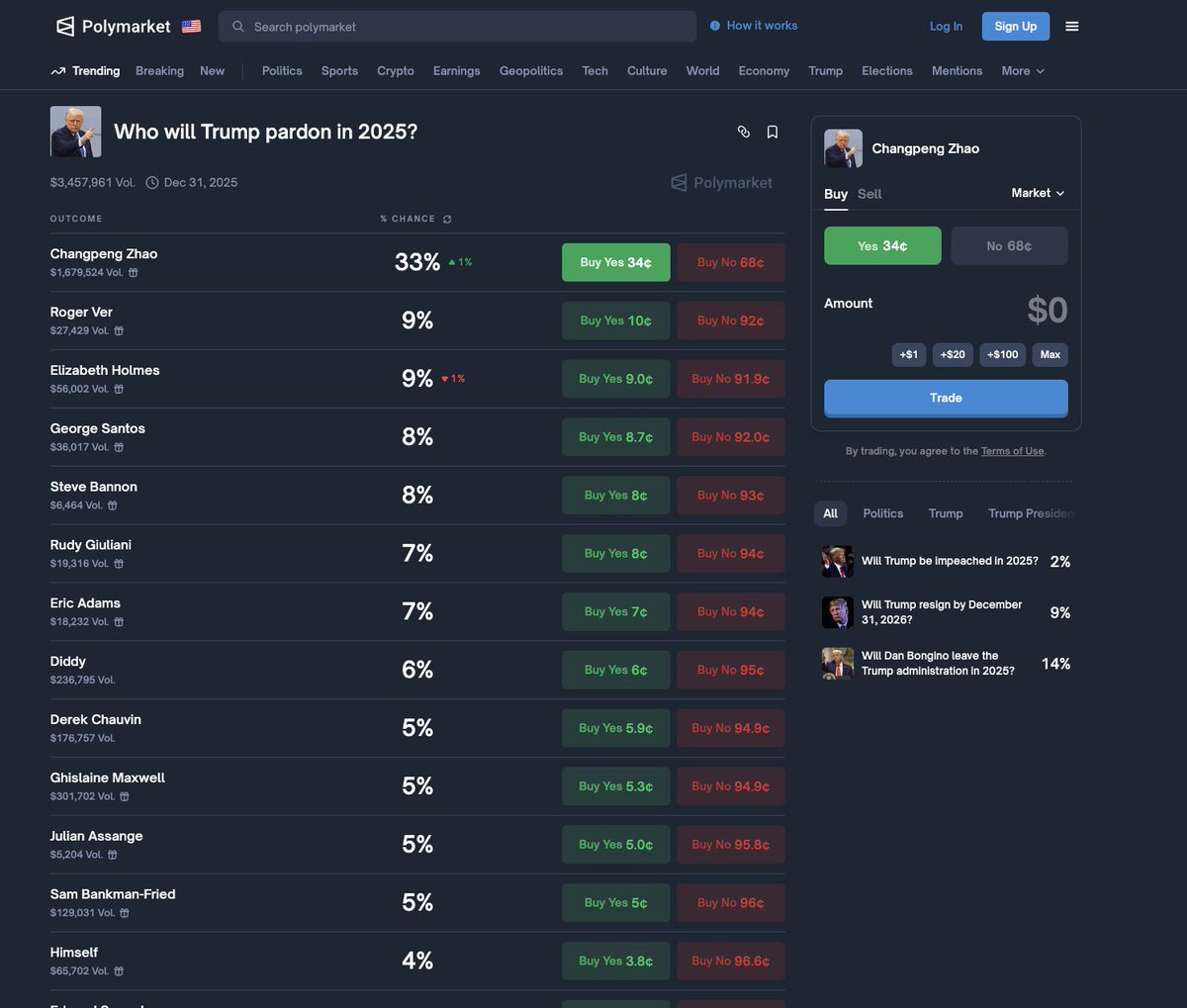
Task: Click the refresh icon beside % Chance
Action: click(447, 219)
